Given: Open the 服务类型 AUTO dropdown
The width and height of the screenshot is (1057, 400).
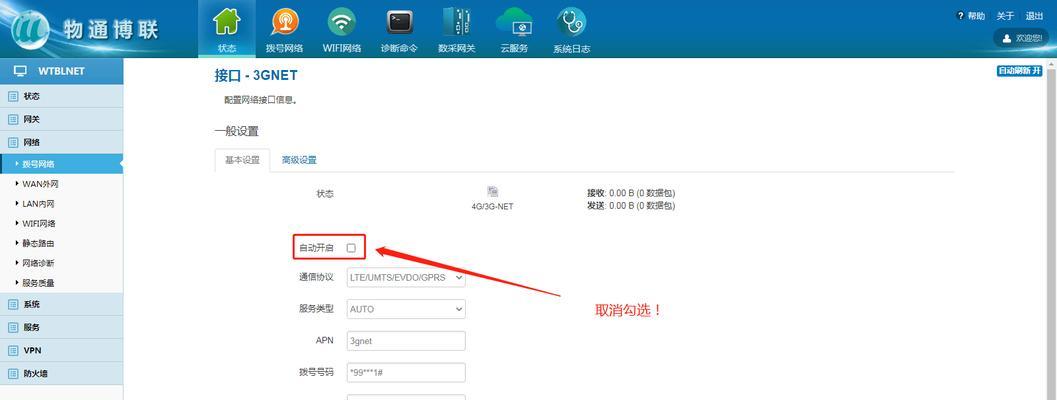Looking at the screenshot, I should pos(406,309).
